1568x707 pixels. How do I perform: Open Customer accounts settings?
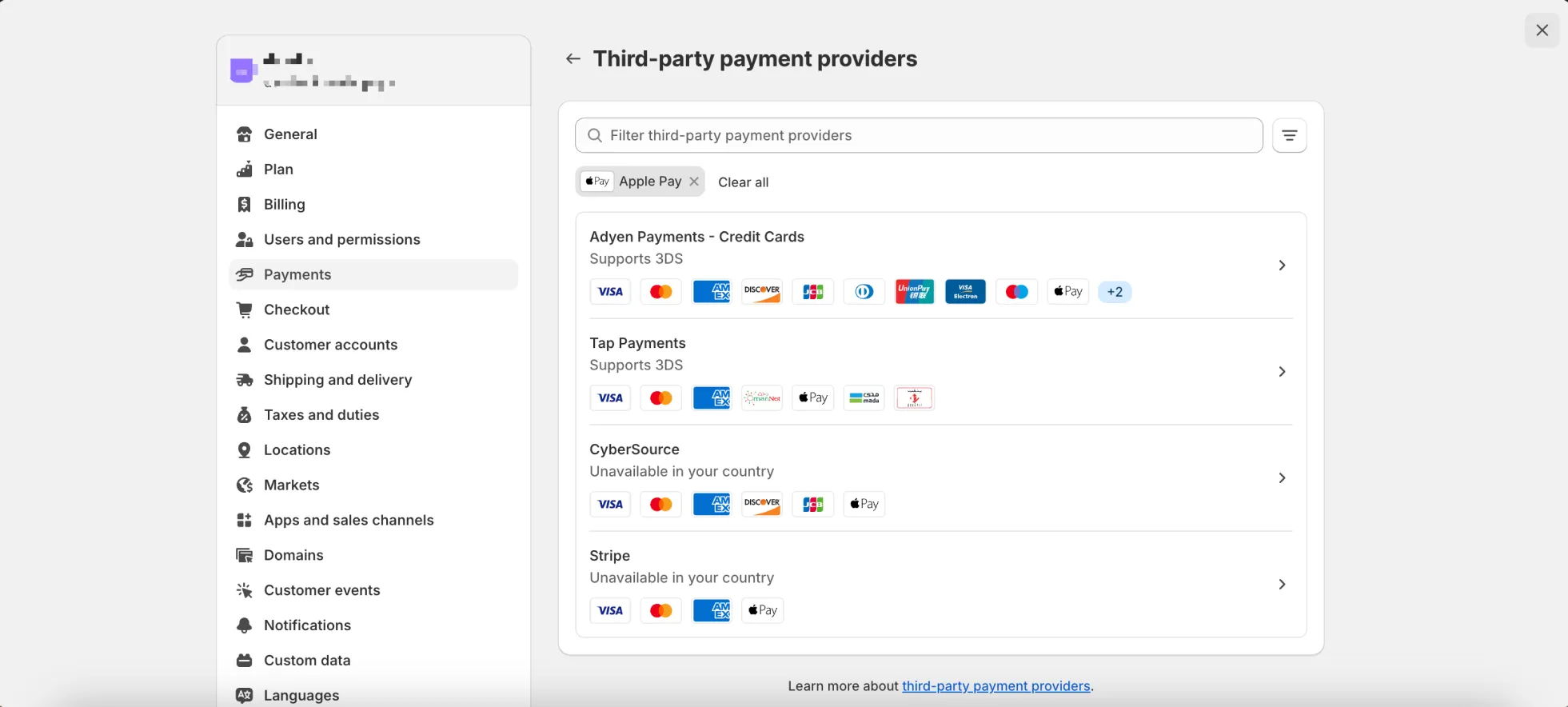tap(373, 345)
